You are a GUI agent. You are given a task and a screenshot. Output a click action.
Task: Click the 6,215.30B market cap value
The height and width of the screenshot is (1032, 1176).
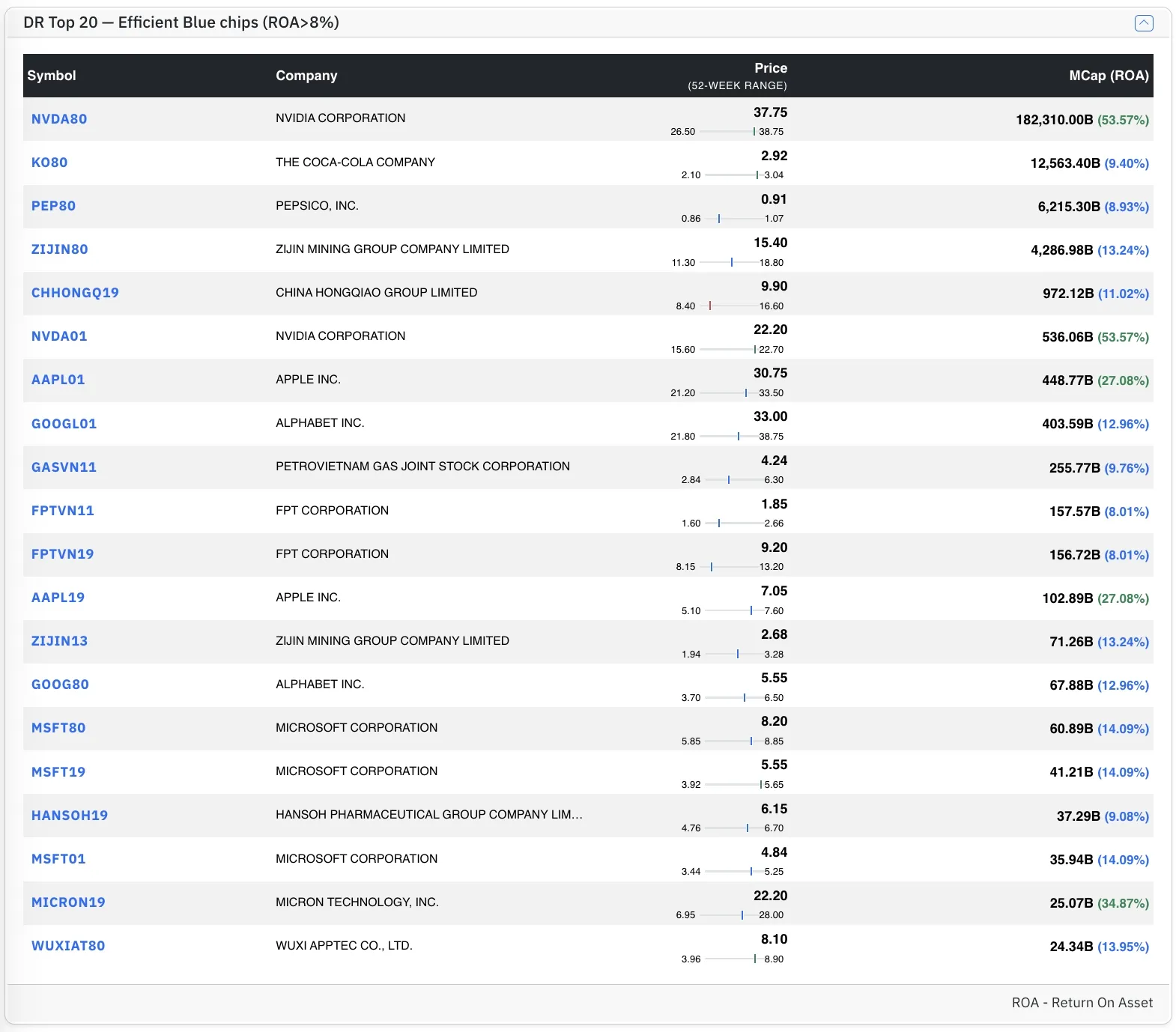pos(1069,207)
